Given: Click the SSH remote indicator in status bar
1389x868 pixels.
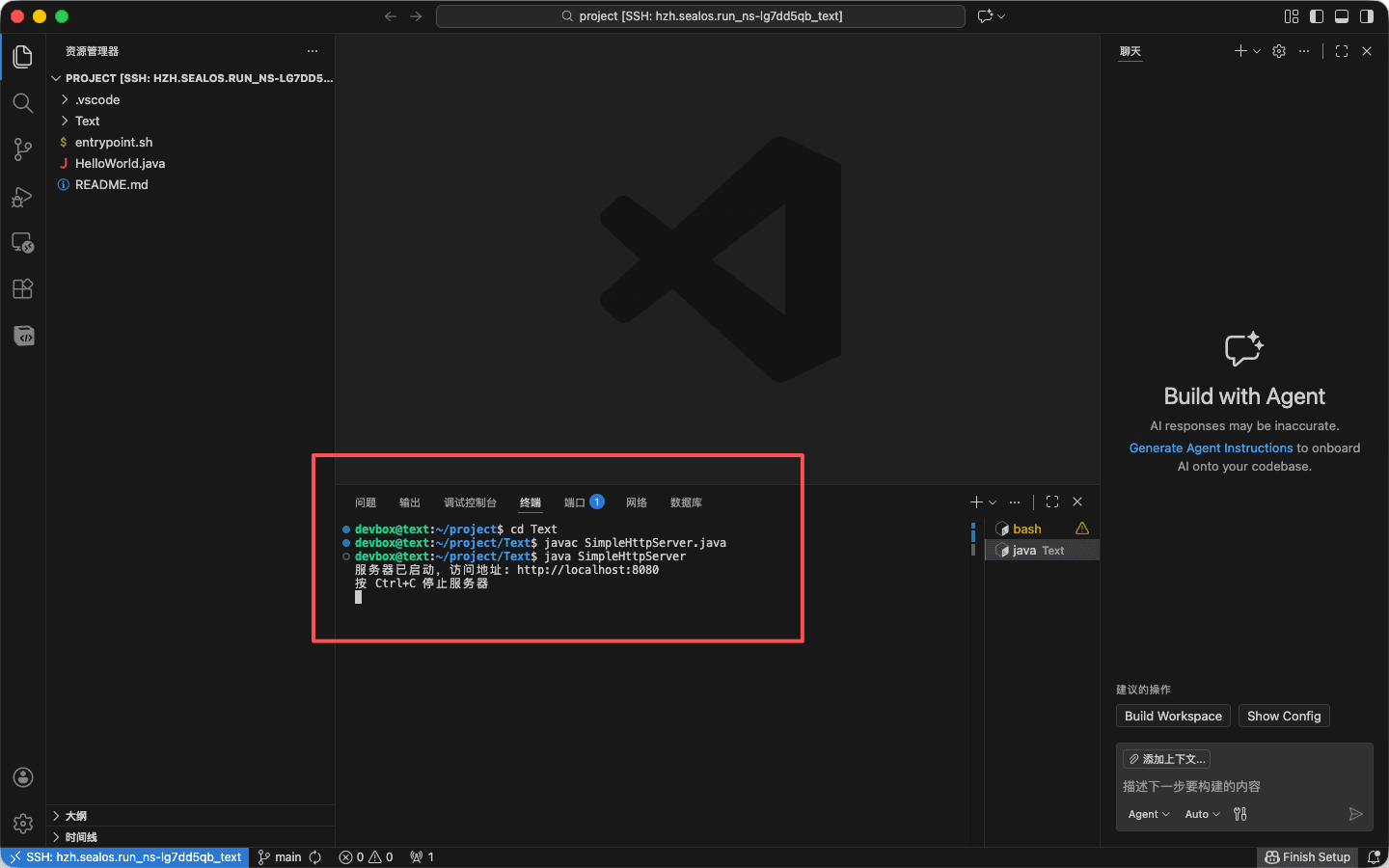Looking at the screenshot, I should pyautogui.click(x=125, y=857).
